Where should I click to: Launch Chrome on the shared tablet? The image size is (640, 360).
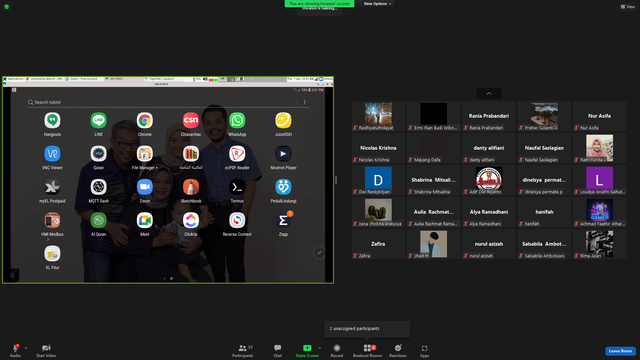coord(144,120)
